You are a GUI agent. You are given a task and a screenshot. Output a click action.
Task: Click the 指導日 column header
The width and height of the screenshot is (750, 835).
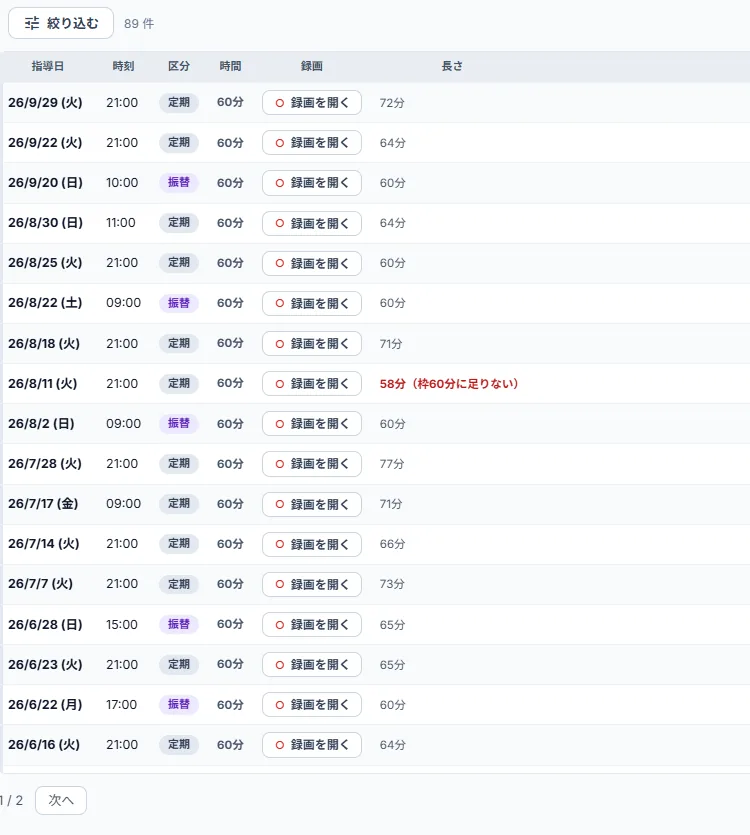pyautogui.click(x=47, y=66)
